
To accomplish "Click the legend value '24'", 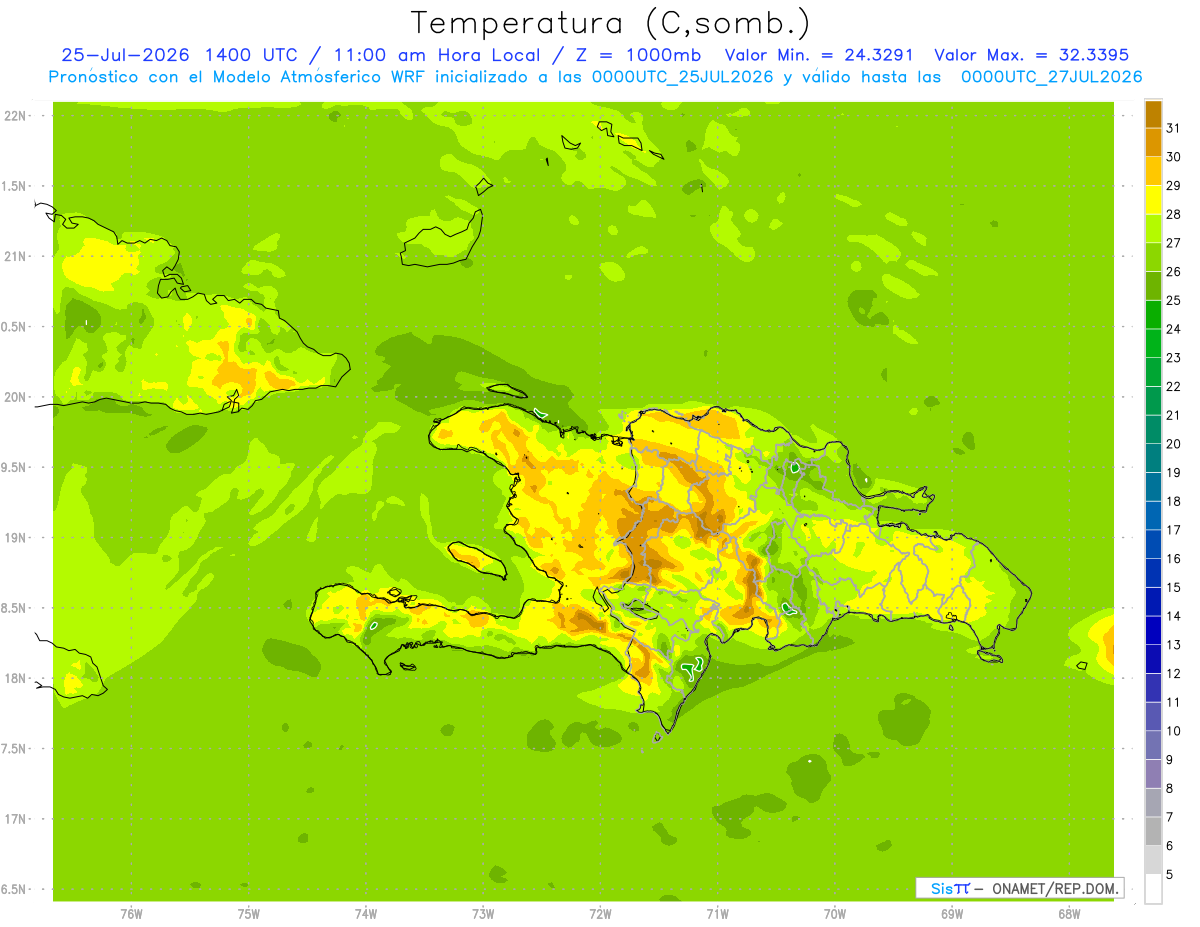I will (1173, 329).
